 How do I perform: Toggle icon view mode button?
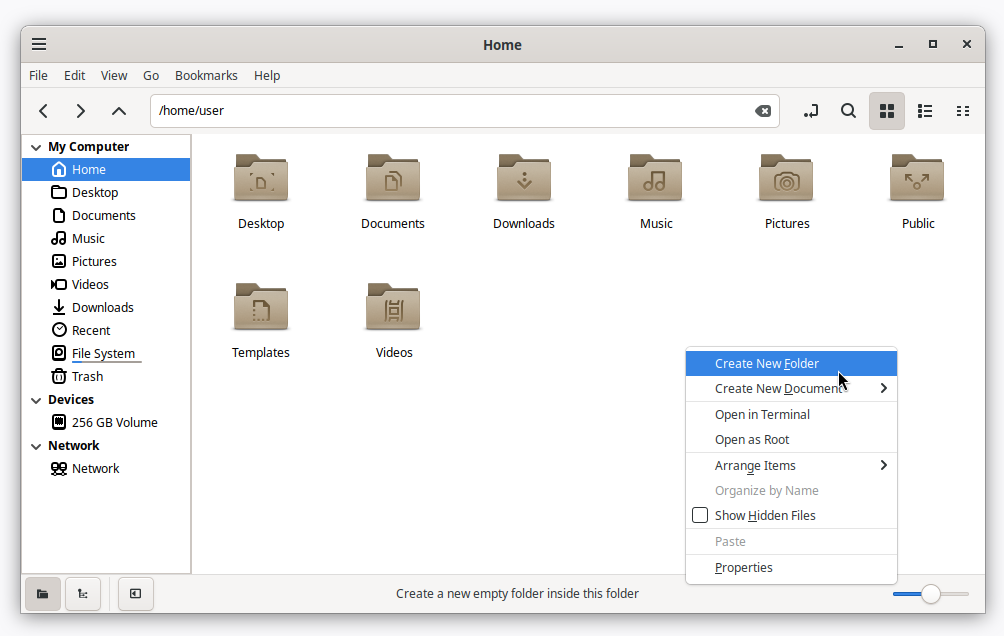pyautogui.click(x=887, y=111)
